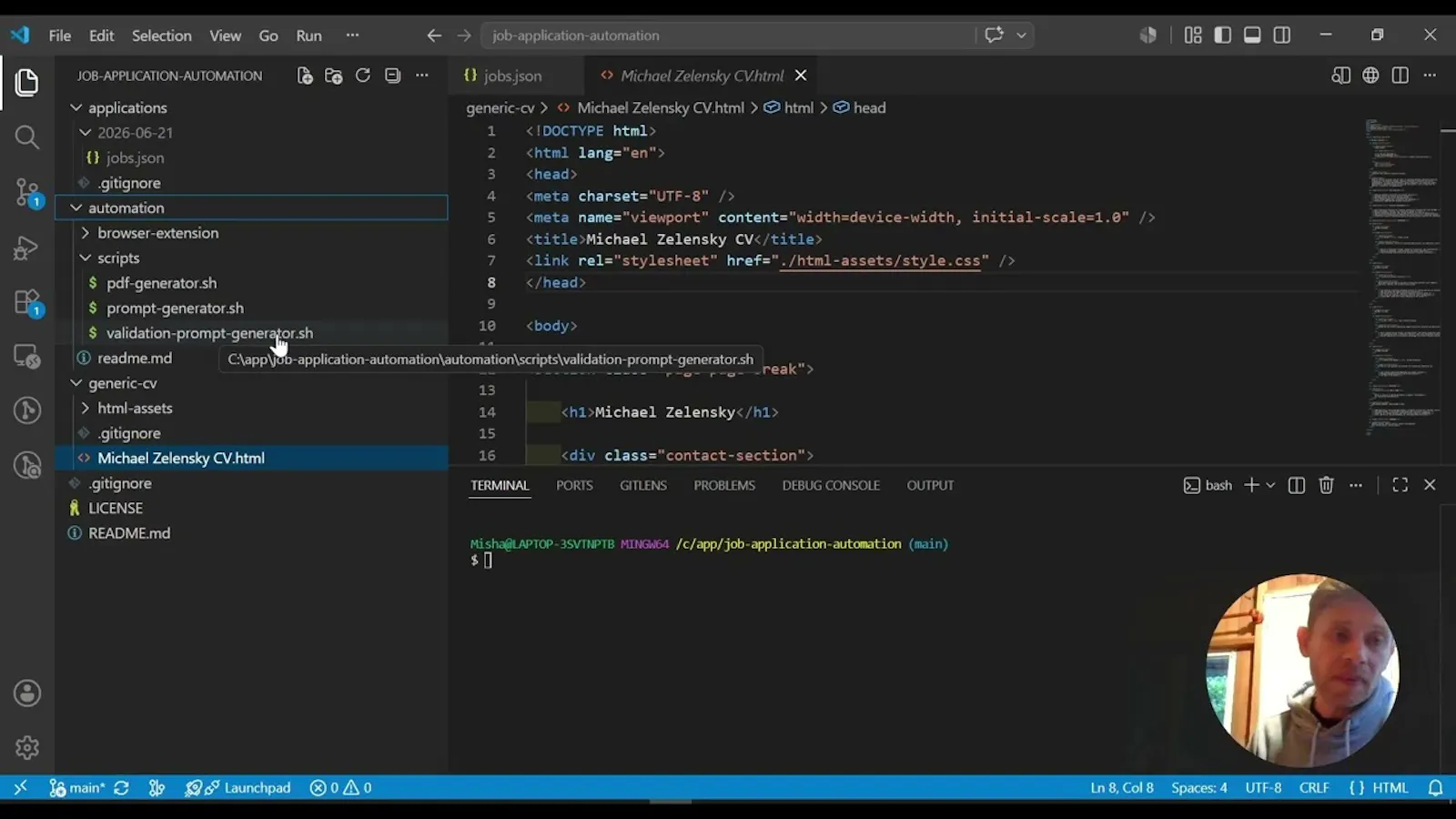The height and width of the screenshot is (819, 1456).
Task: Toggle primary side bar visibility
Action: coord(1223,35)
